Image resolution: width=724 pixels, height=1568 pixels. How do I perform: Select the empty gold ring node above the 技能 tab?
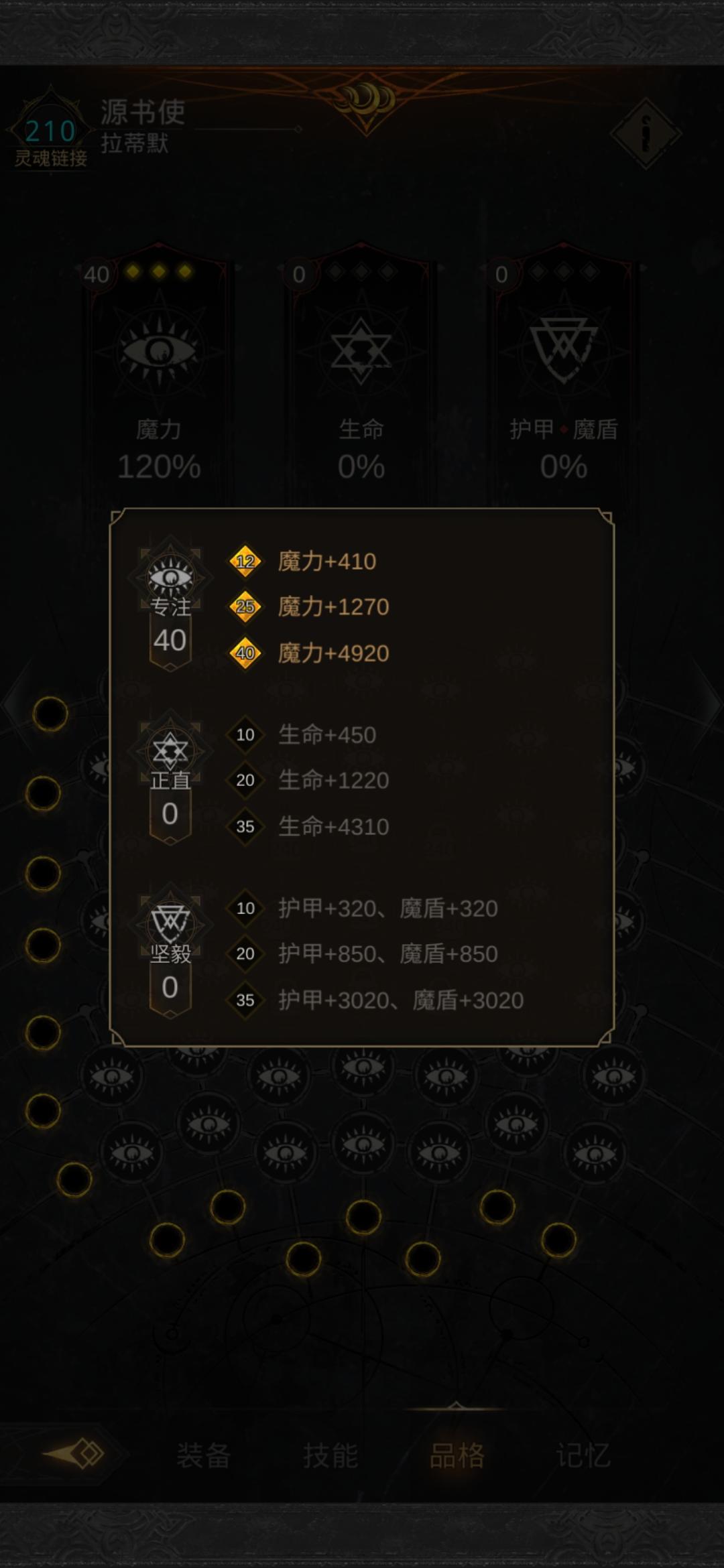(x=304, y=1259)
